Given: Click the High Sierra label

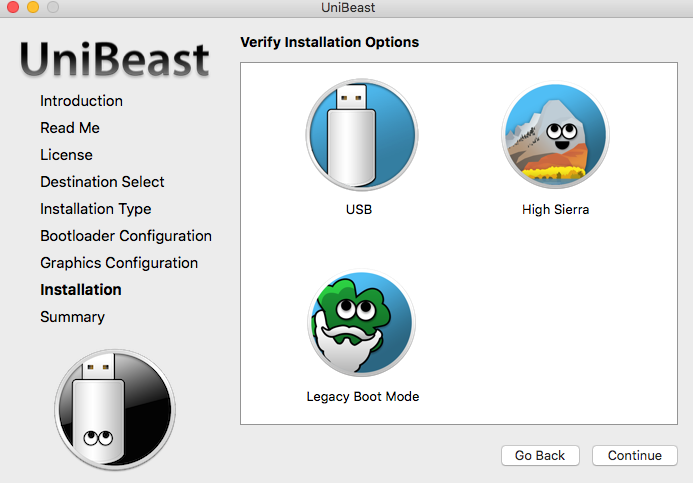Looking at the screenshot, I should coord(555,210).
